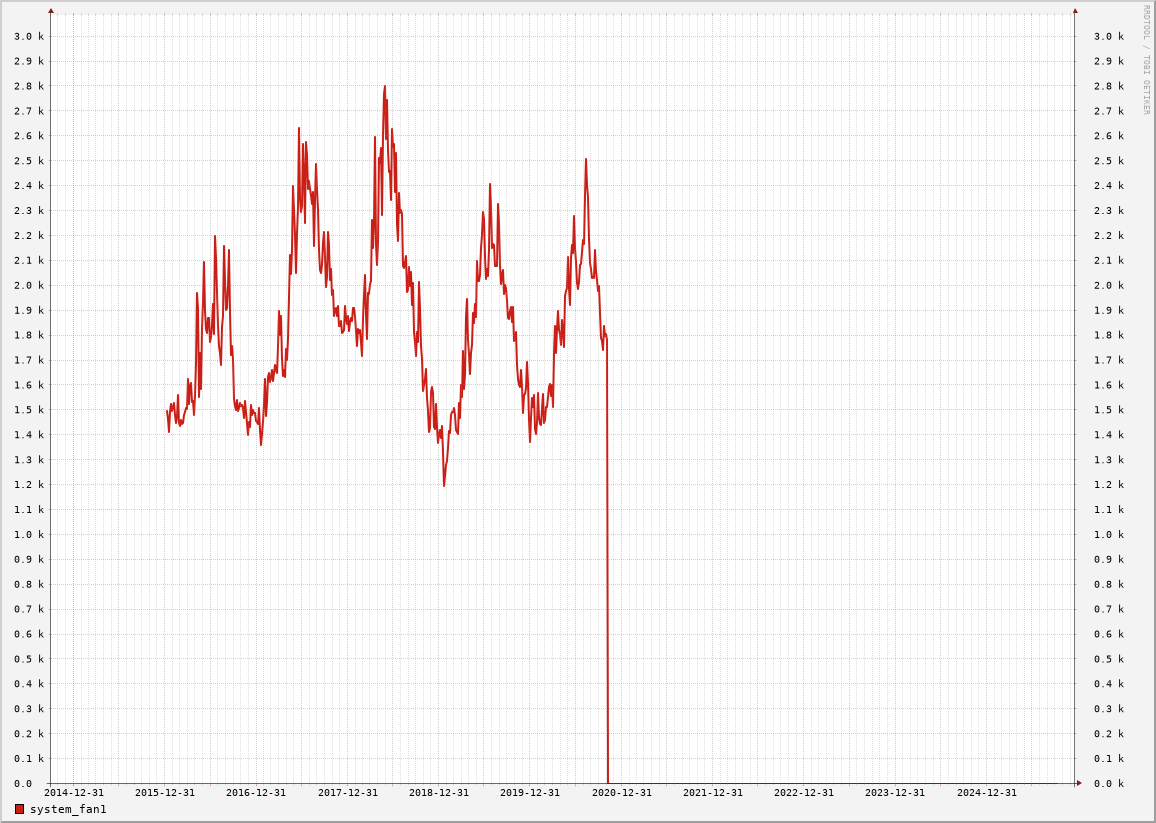Screen dimensions: 1156x823
Task: Click the system_fan1 legend label
Action: point(68,809)
